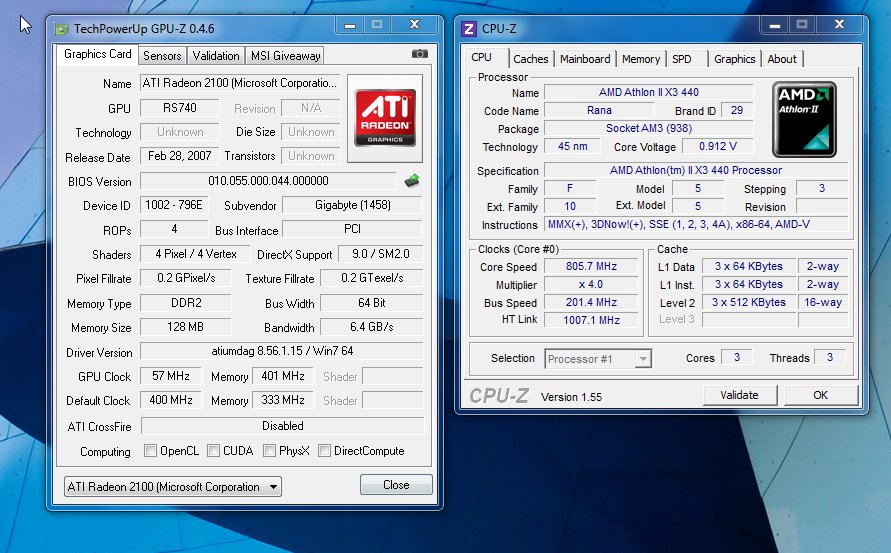The width and height of the screenshot is (891, 553).
Task: Click the Driver Version field
Action: (282, 351)
